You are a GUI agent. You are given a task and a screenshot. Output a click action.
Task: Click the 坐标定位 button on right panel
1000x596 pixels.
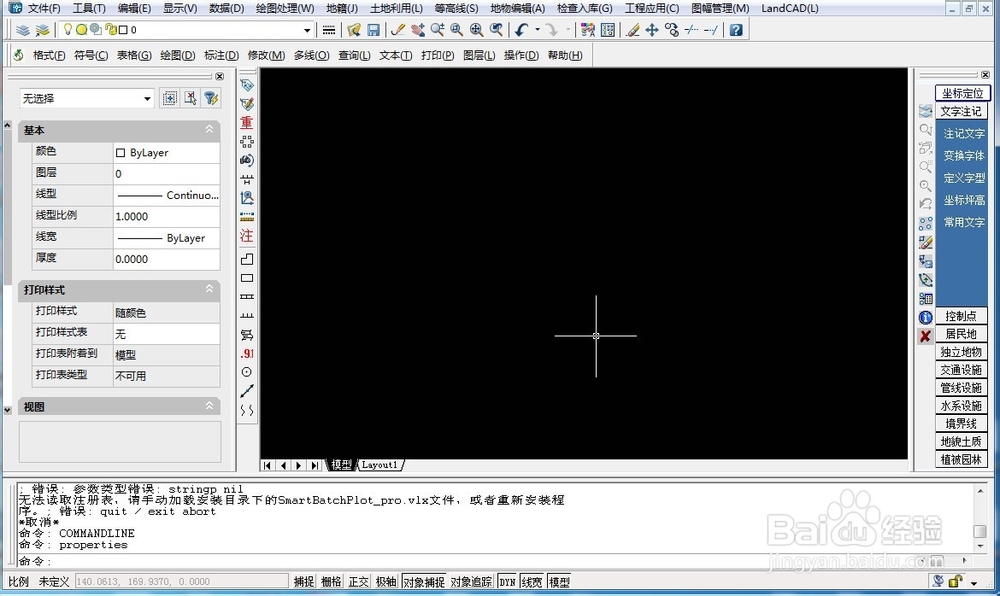coord(962,93)
